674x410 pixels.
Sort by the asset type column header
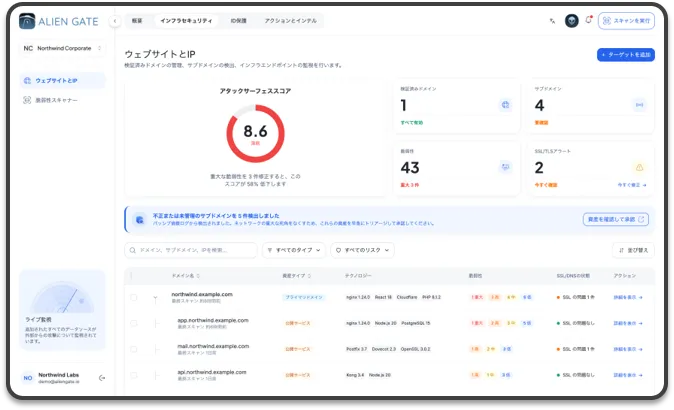(296, 275)
